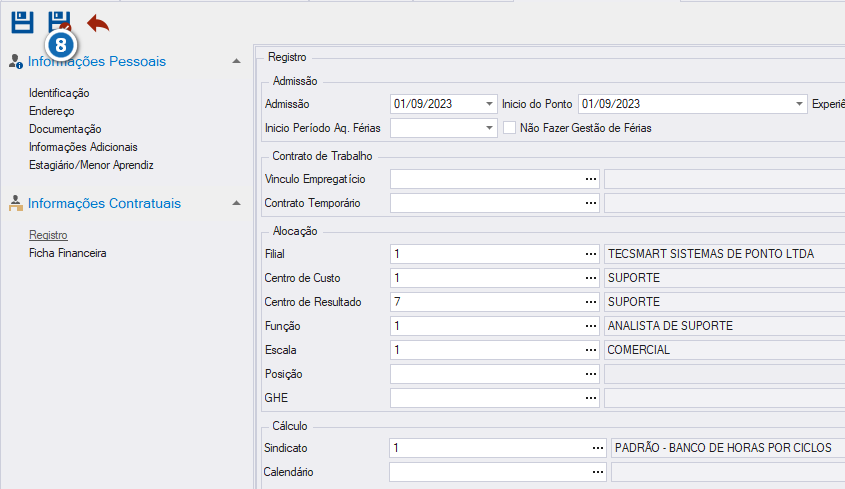Open Estagiário/Menor Aprendiz page
Screen dimensions: 845x489
click(x=91, y=165)
